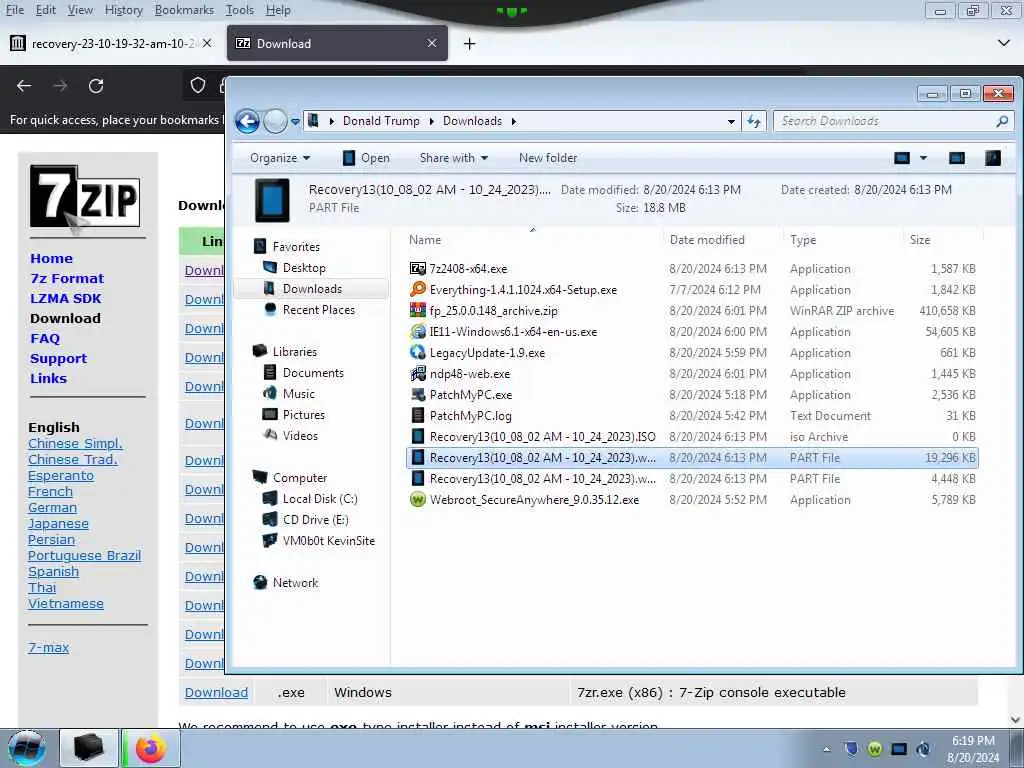The width and height of the screenshot is (1024, 768).
Task: Open Firefox Tools menu
Action: pos(240,10)
